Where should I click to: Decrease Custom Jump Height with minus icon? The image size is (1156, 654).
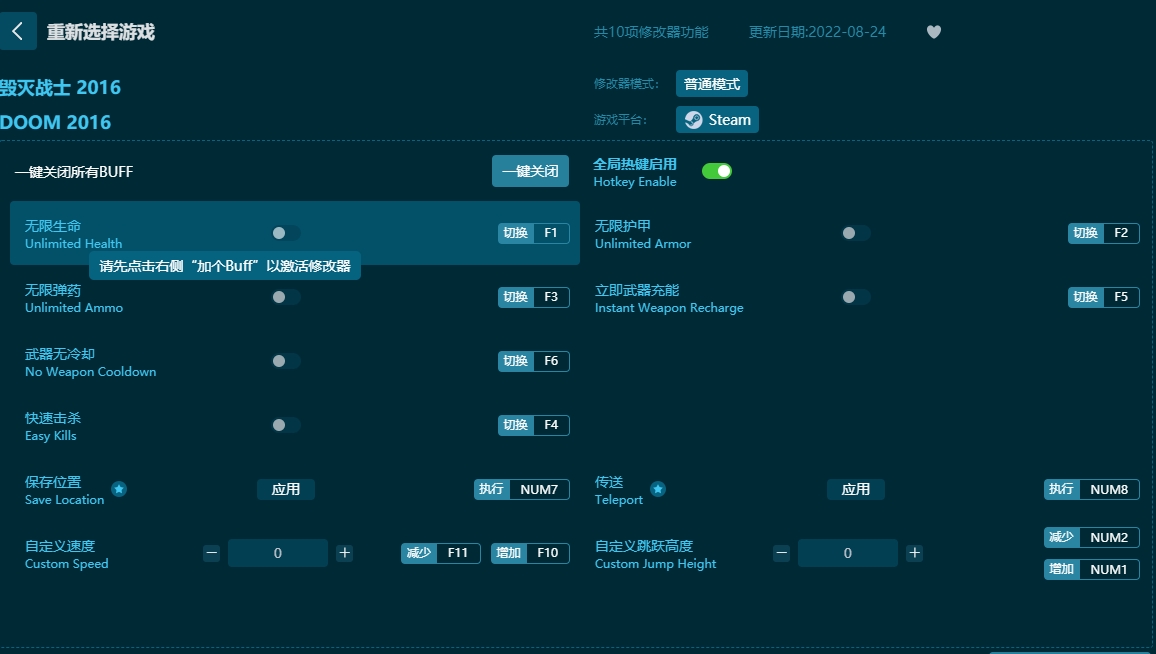(781, 553)
